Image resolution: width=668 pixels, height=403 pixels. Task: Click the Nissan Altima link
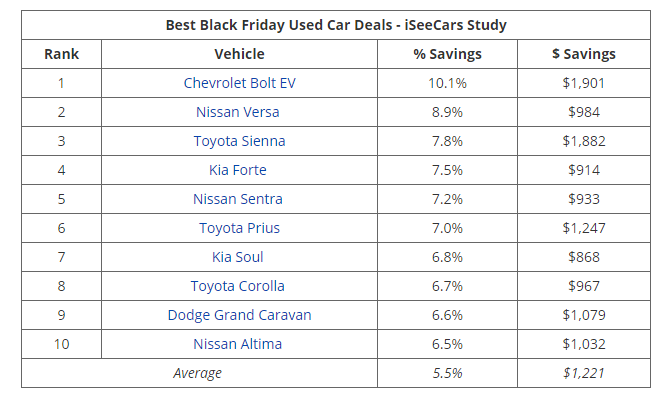pos(238,344)
